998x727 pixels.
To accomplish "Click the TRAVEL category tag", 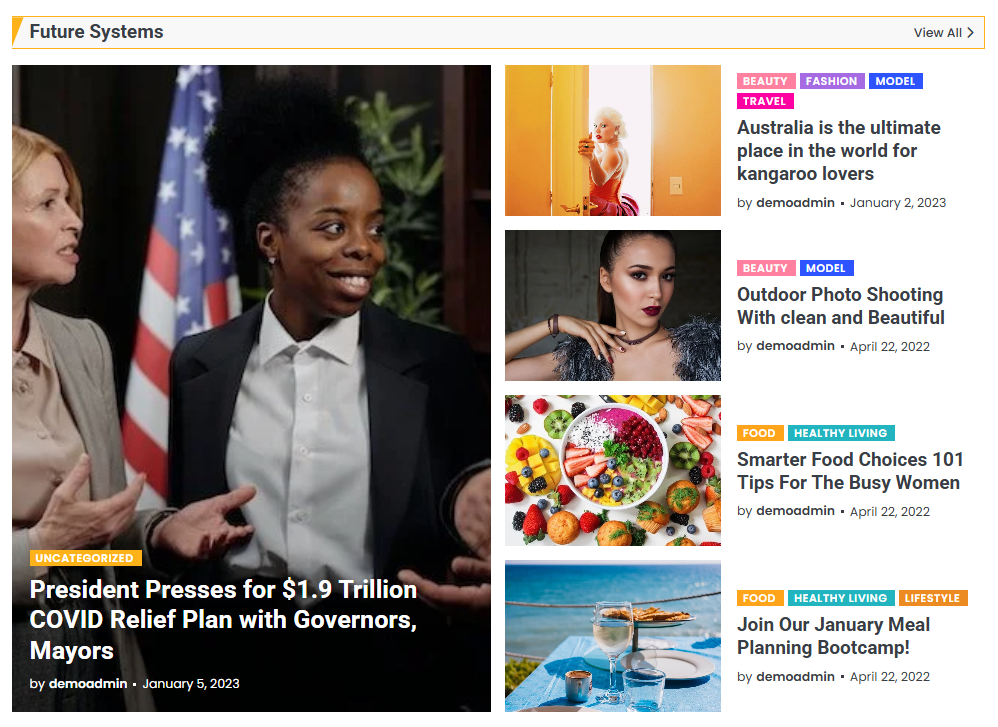I will click(764, 101).
